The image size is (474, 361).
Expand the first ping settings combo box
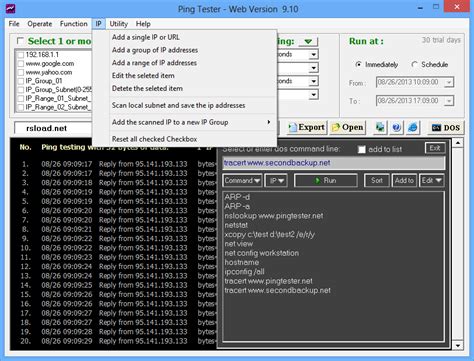[x=313, y=54]
